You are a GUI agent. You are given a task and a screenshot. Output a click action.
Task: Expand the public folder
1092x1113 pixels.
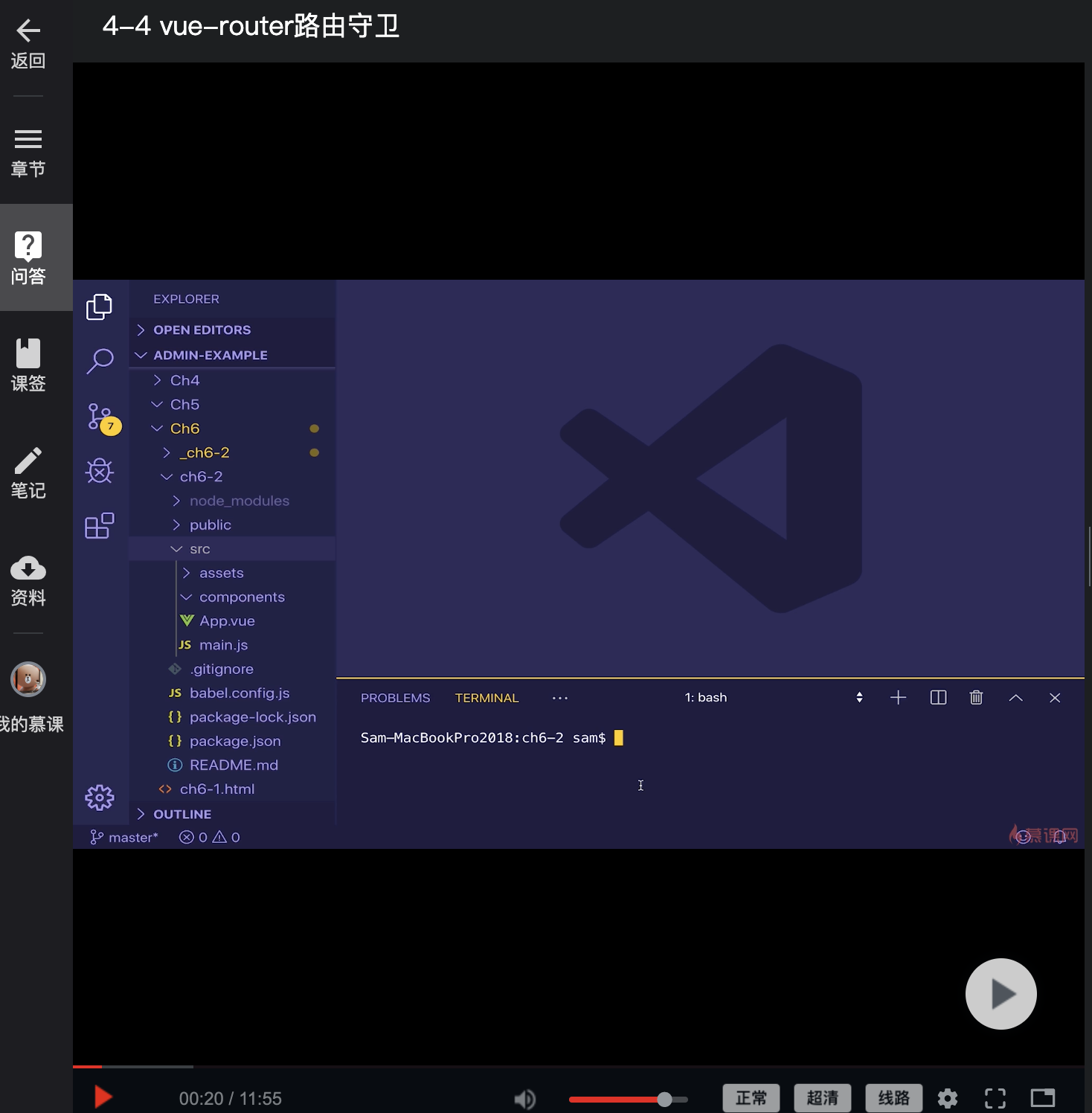pyautogui.click(x=232, y=525)
